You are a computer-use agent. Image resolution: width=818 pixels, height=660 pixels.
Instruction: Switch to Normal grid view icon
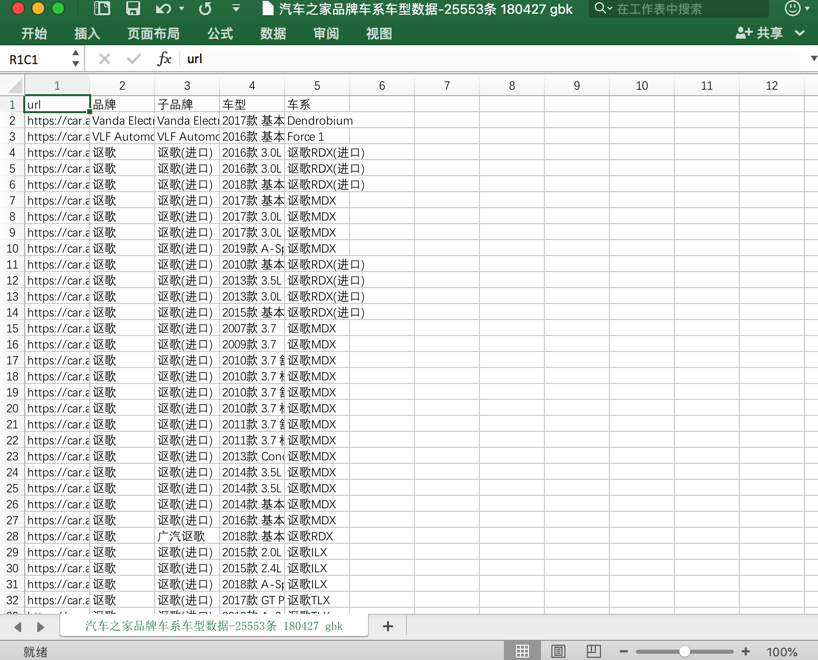(522, 651)
